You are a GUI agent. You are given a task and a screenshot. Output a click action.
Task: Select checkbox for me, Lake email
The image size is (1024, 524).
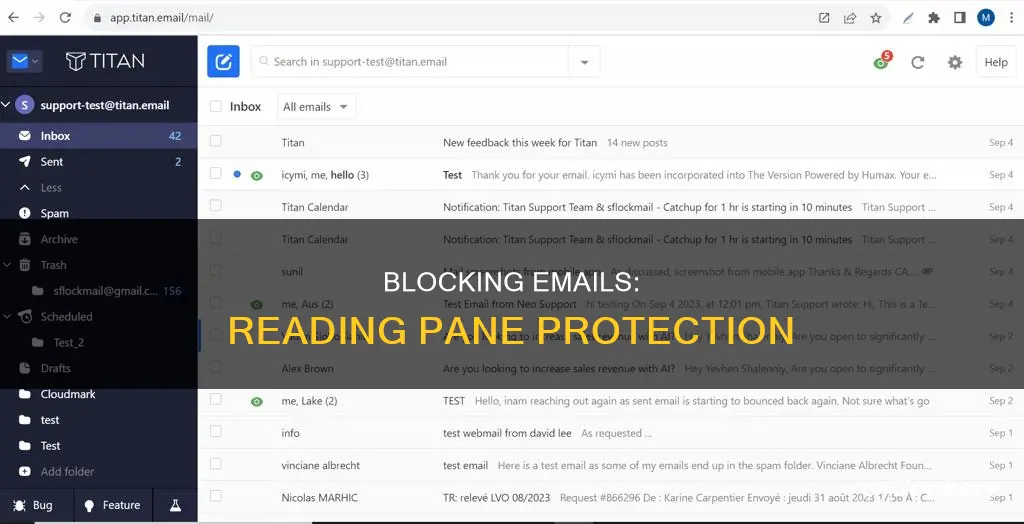point(216,399)
